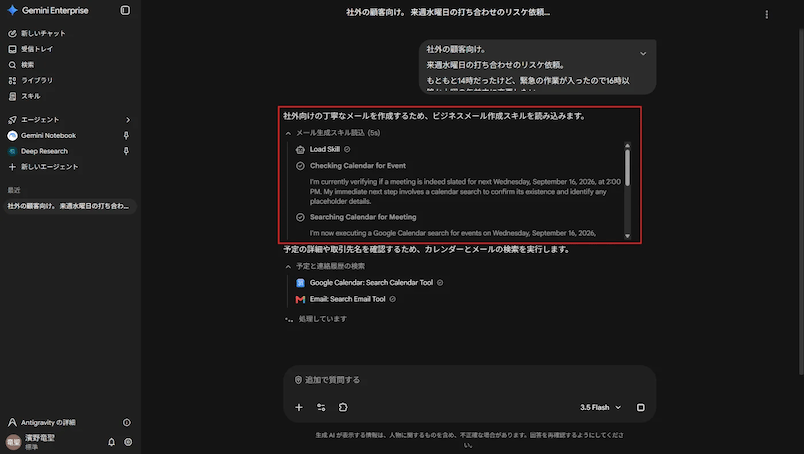Click the follow-up question input field

click(469, 380)
